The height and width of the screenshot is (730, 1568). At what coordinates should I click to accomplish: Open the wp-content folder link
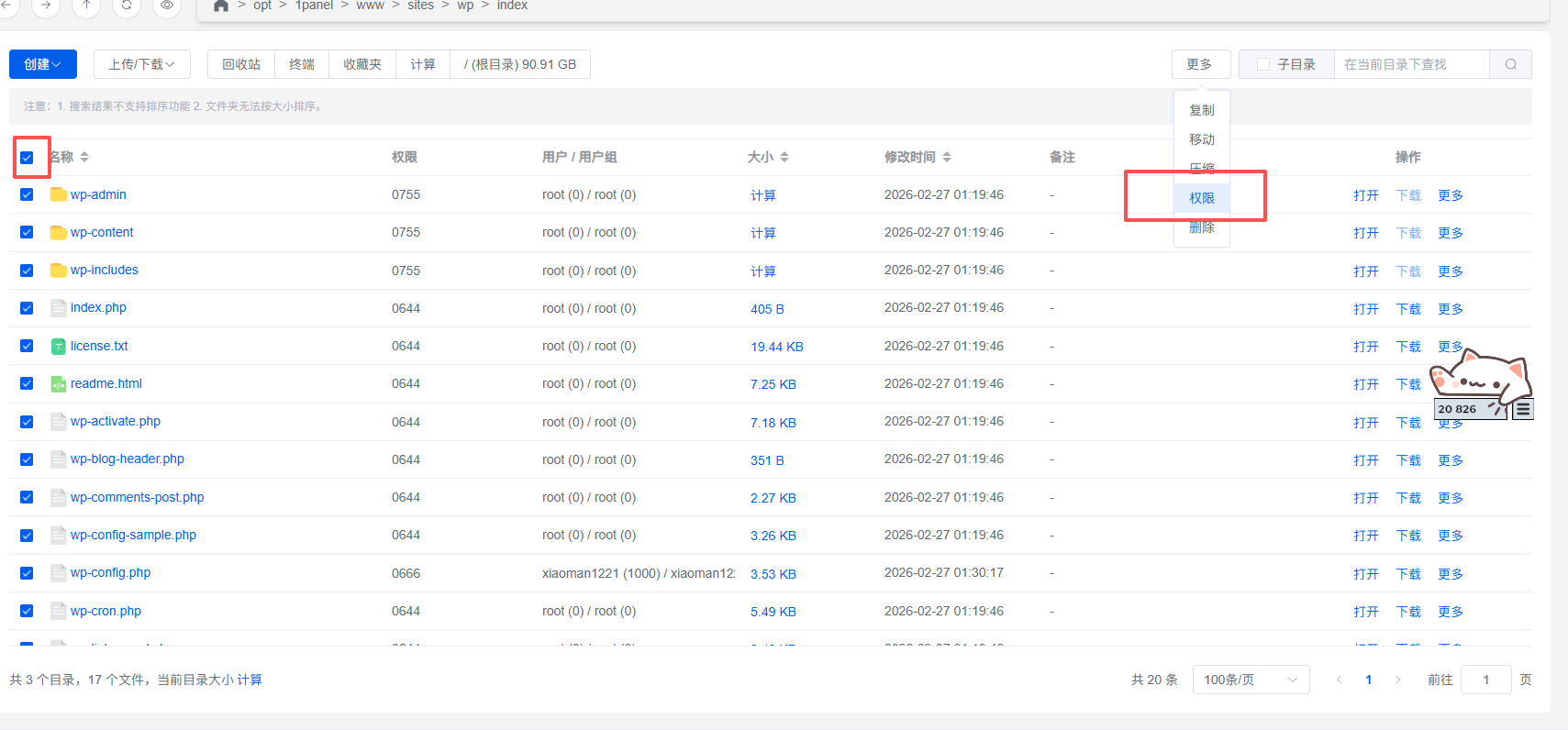pos(102,232)
